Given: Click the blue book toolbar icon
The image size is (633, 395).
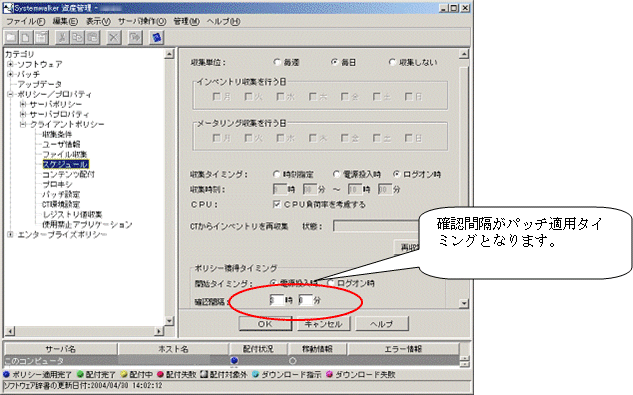Looking at the screenshot, I should pos(157,38).
